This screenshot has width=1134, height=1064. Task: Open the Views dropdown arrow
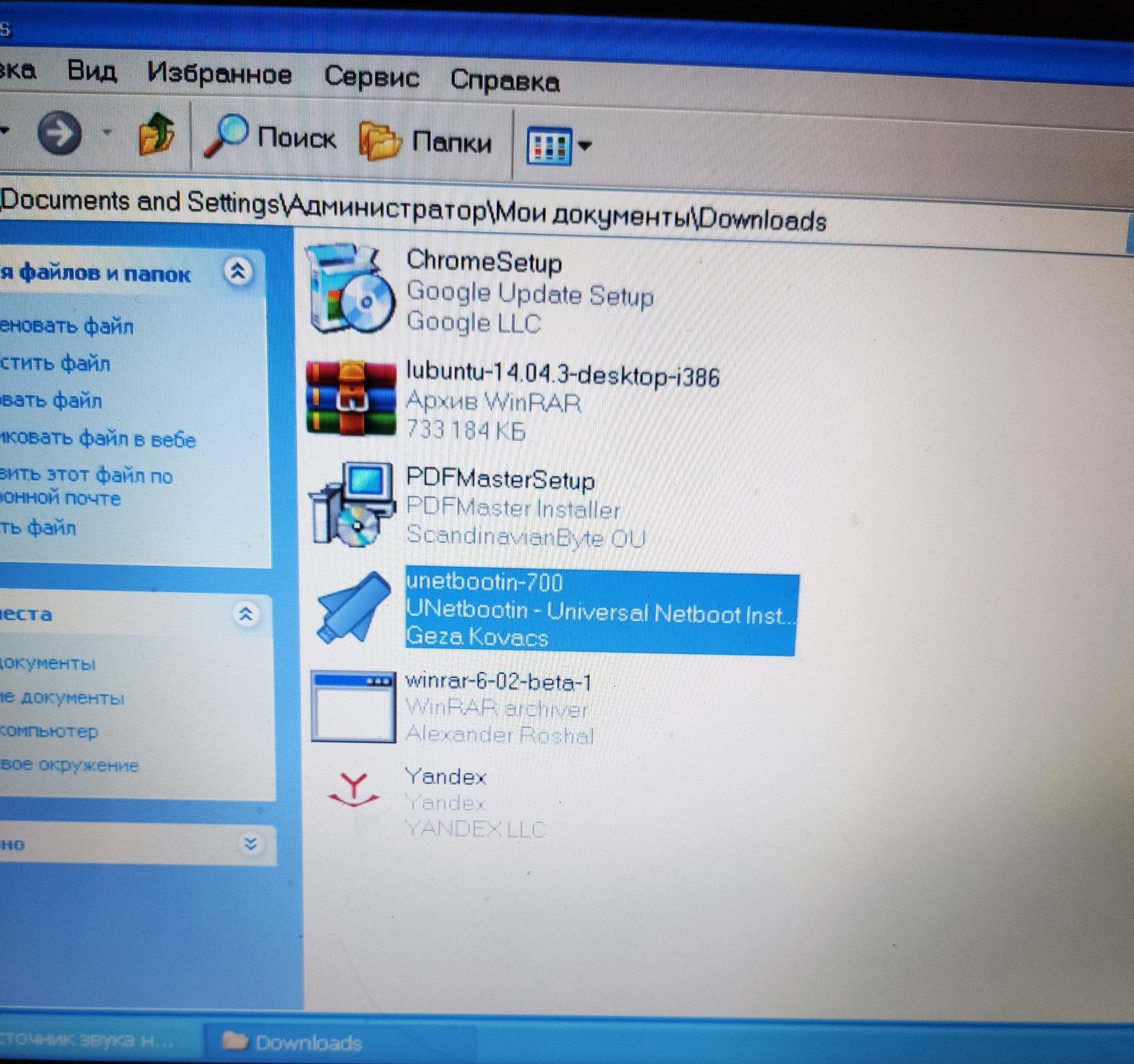585,146
